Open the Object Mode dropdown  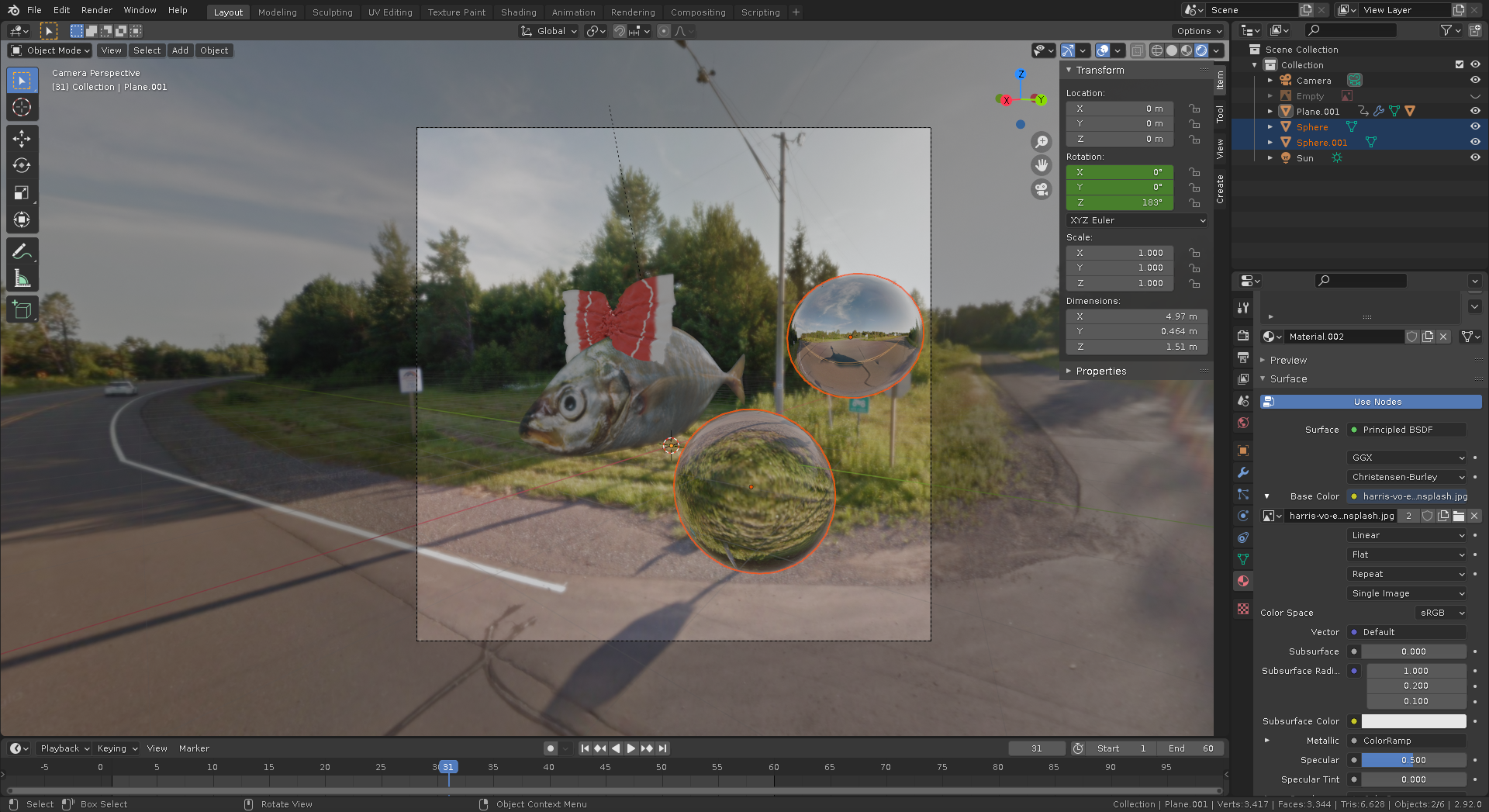point(50,50)
